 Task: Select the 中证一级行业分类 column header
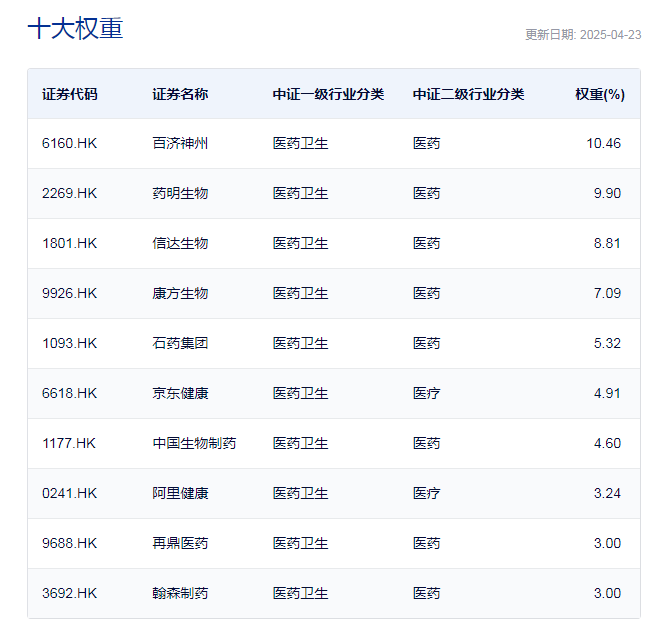(328, 94)
